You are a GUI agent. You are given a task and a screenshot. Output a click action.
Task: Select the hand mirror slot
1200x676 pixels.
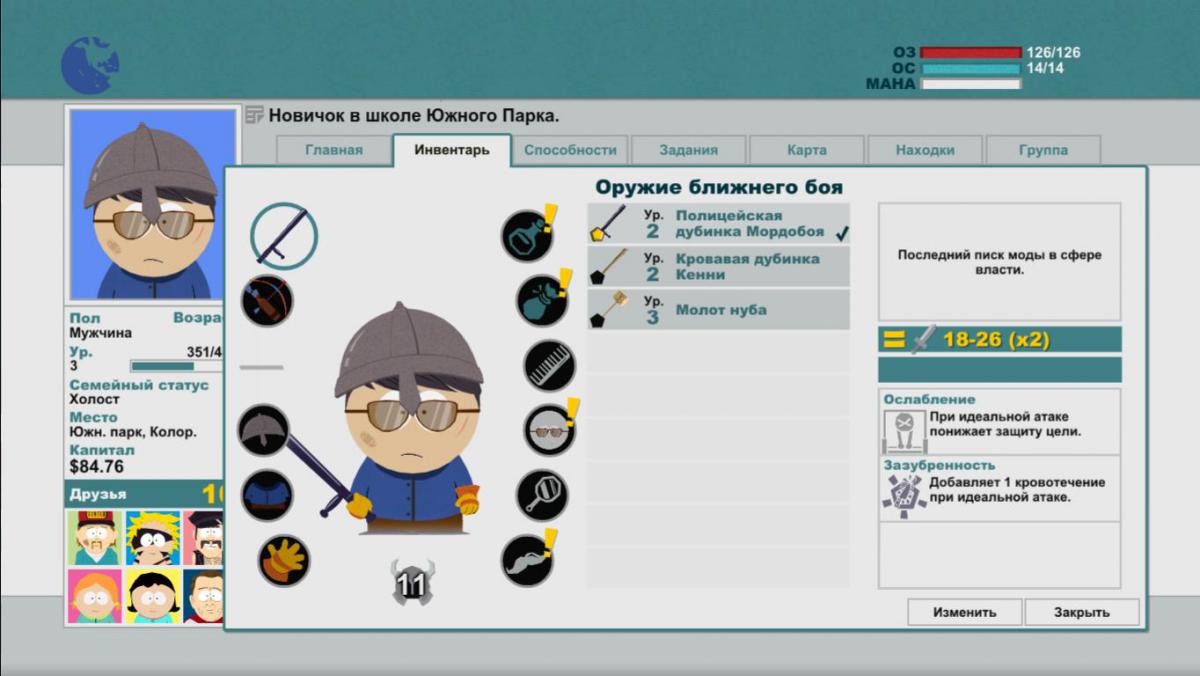coord(542,495)
